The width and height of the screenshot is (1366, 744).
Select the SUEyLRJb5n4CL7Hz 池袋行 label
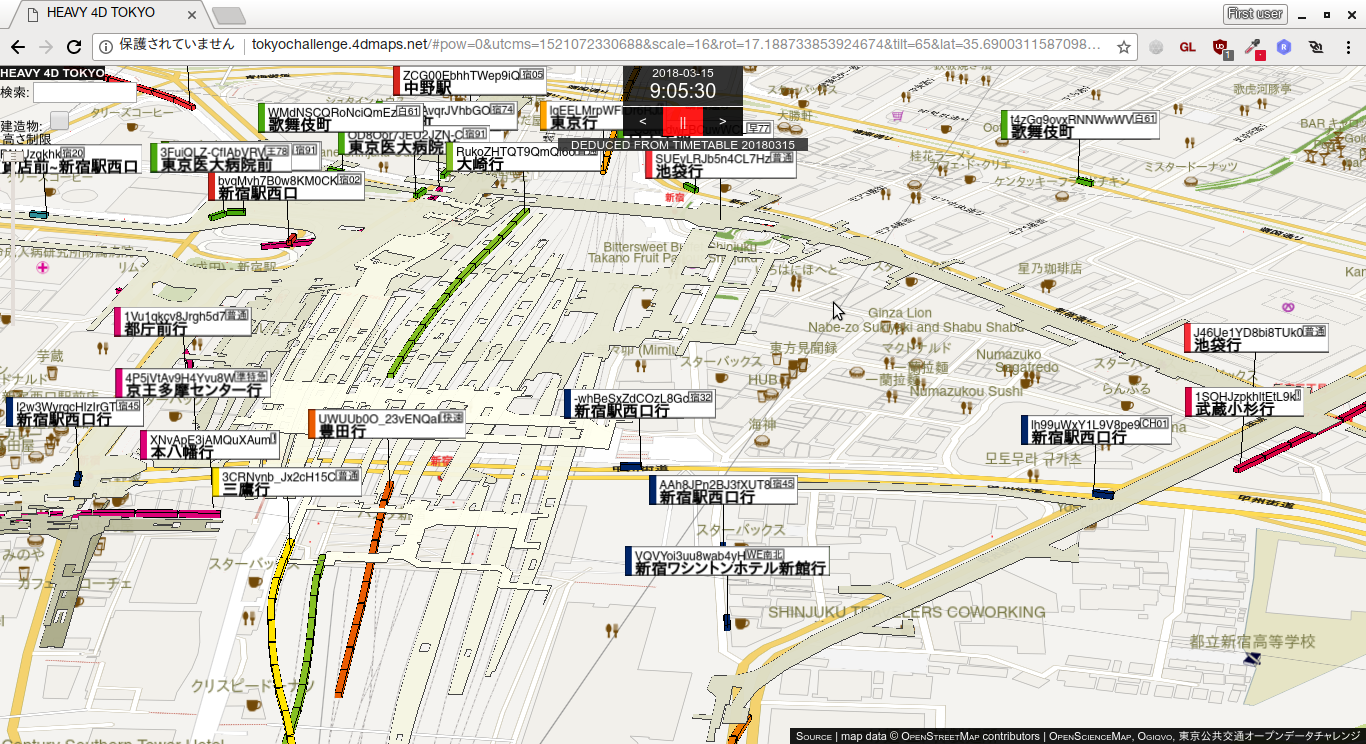coord(721,164)
